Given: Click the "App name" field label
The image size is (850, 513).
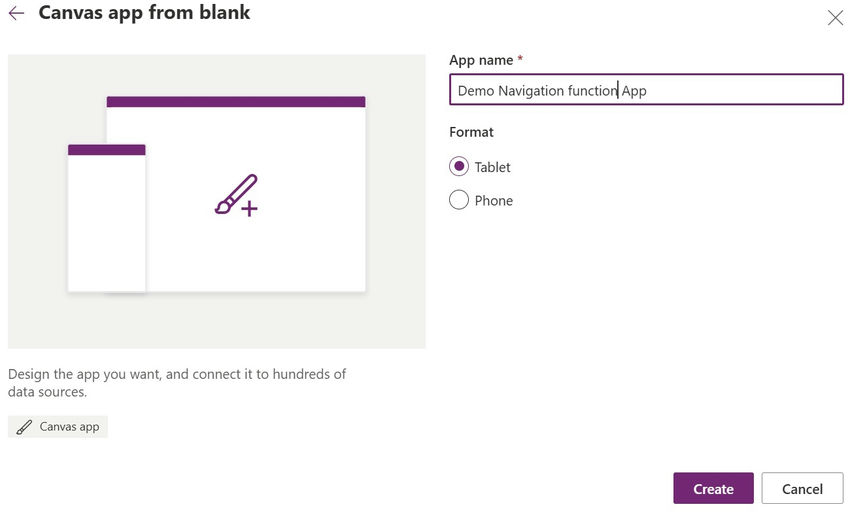Looking at the screenshot, I should pyautogui.click(x=481, y=60).
